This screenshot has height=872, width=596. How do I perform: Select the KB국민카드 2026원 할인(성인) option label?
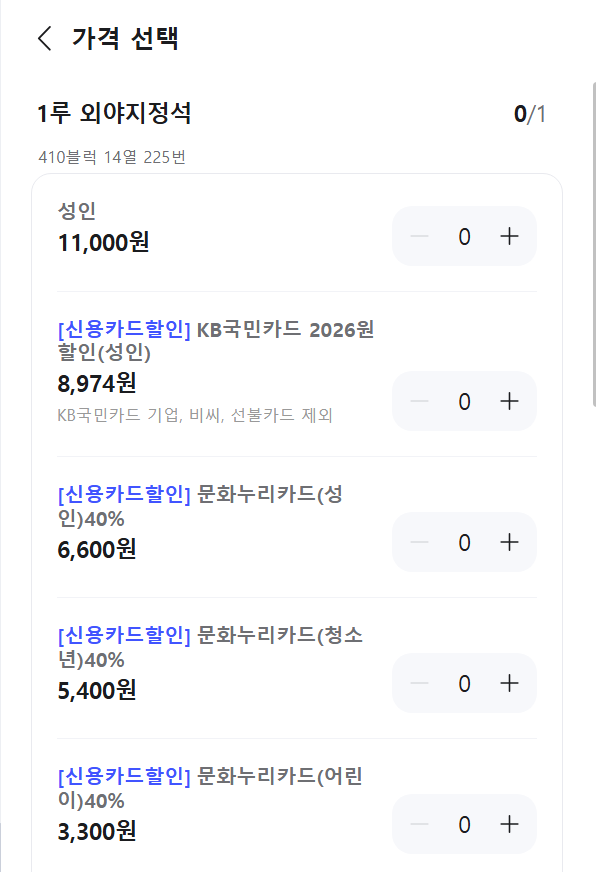pos(216,341)
